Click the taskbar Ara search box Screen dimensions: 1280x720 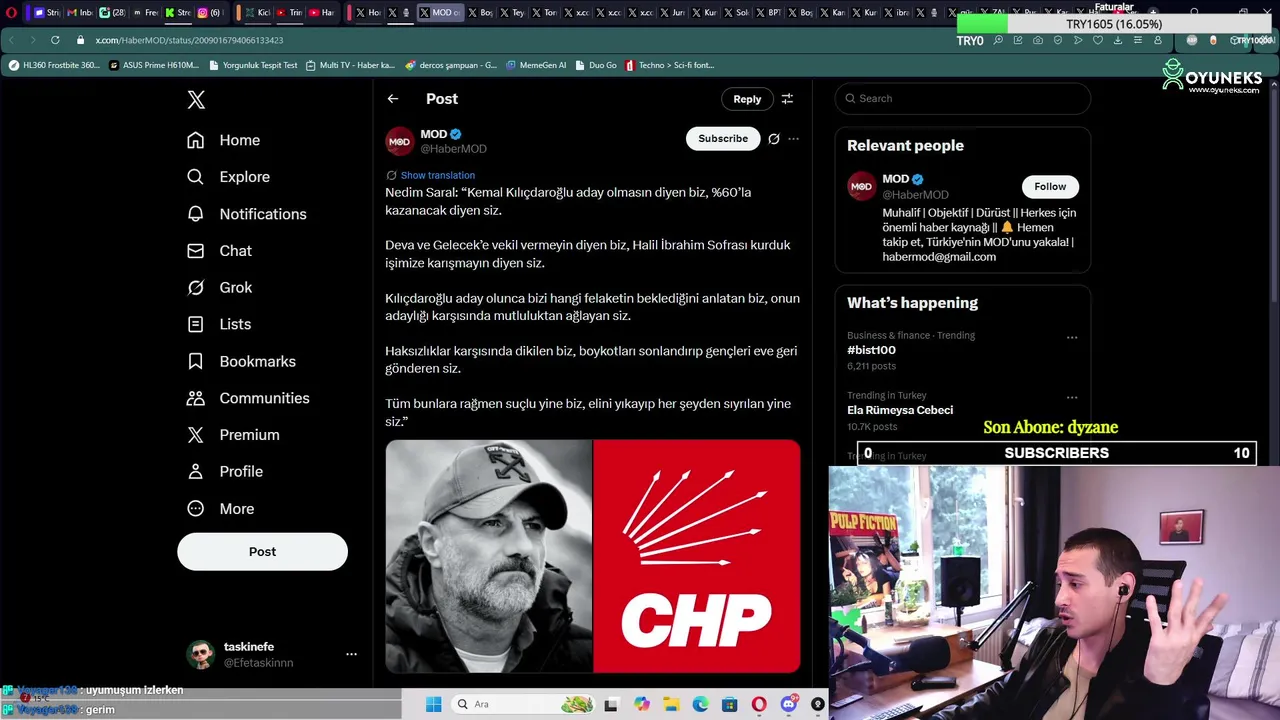[x=523, y=705]
